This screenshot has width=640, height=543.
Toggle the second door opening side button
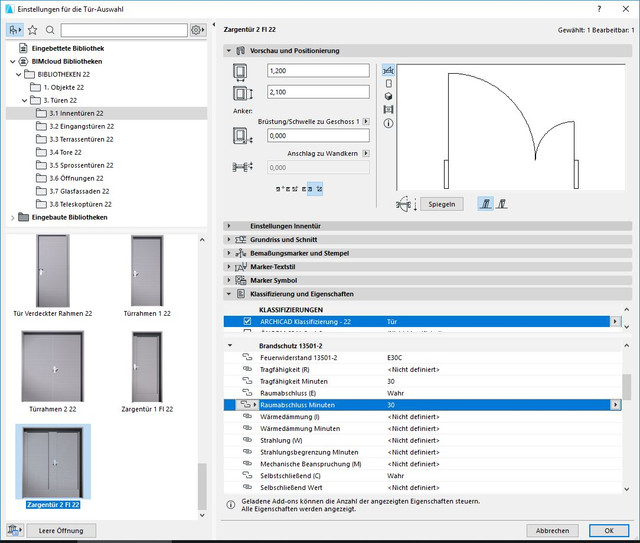[502, 204]
